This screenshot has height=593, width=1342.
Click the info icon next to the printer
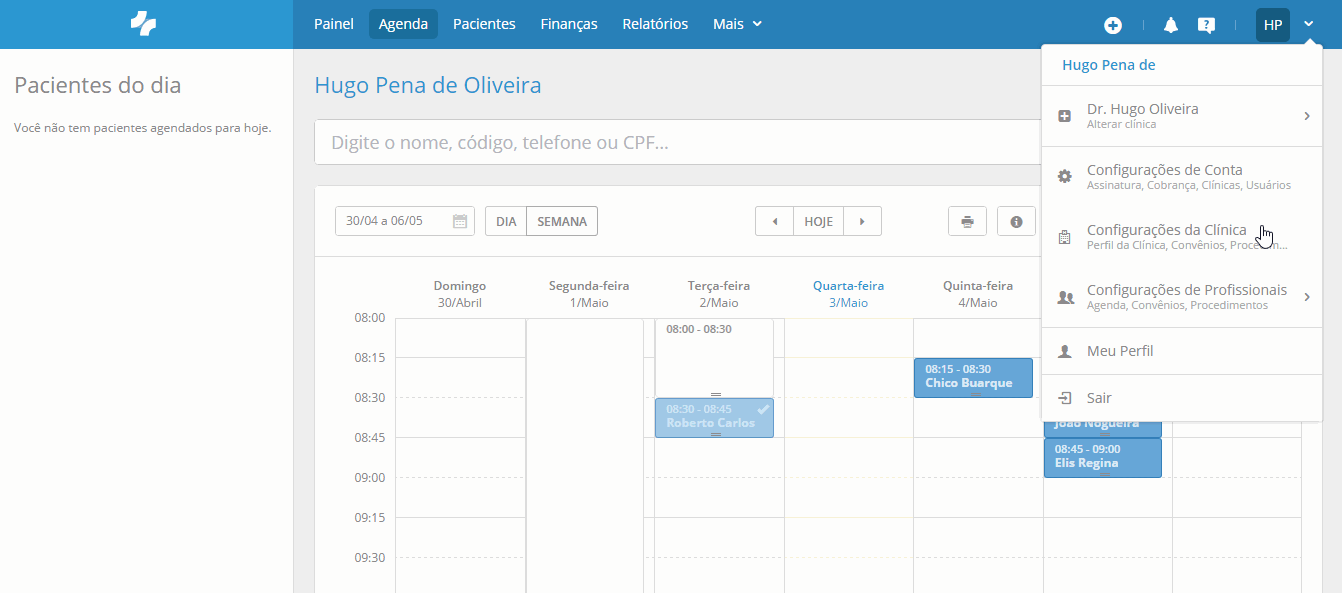(x=1016, y=220)
